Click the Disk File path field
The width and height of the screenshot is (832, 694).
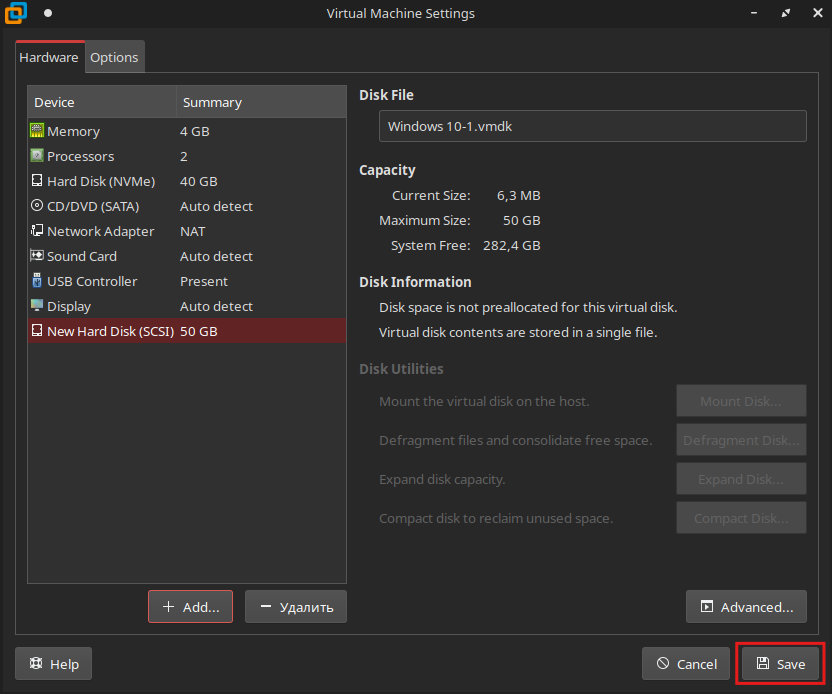pos(592,126)
